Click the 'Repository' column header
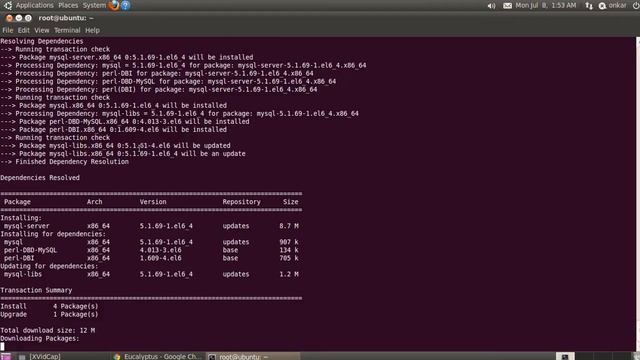640x360 pixels. [241, 202]
